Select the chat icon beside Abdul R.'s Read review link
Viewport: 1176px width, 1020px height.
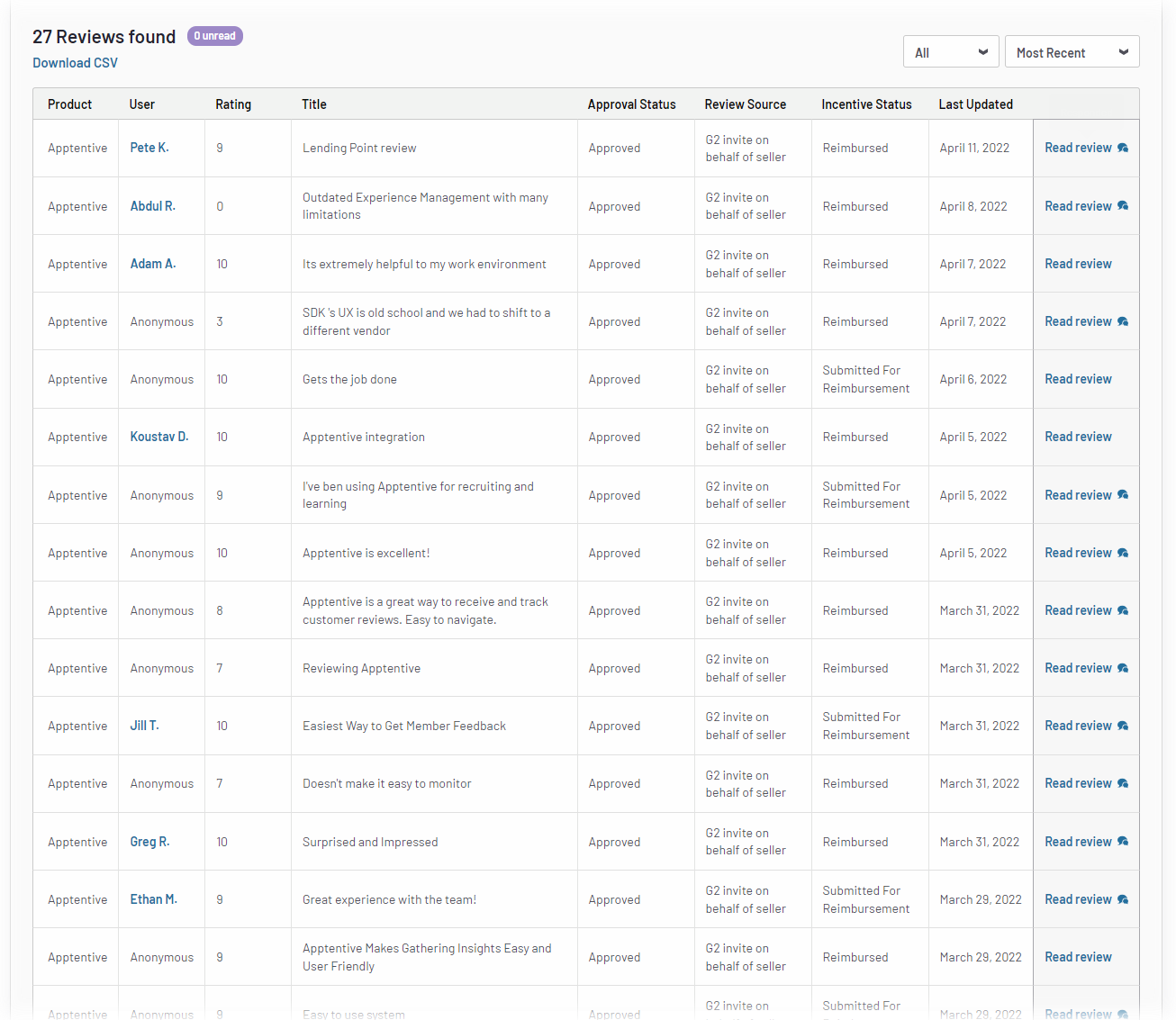tap(1123, 205)
